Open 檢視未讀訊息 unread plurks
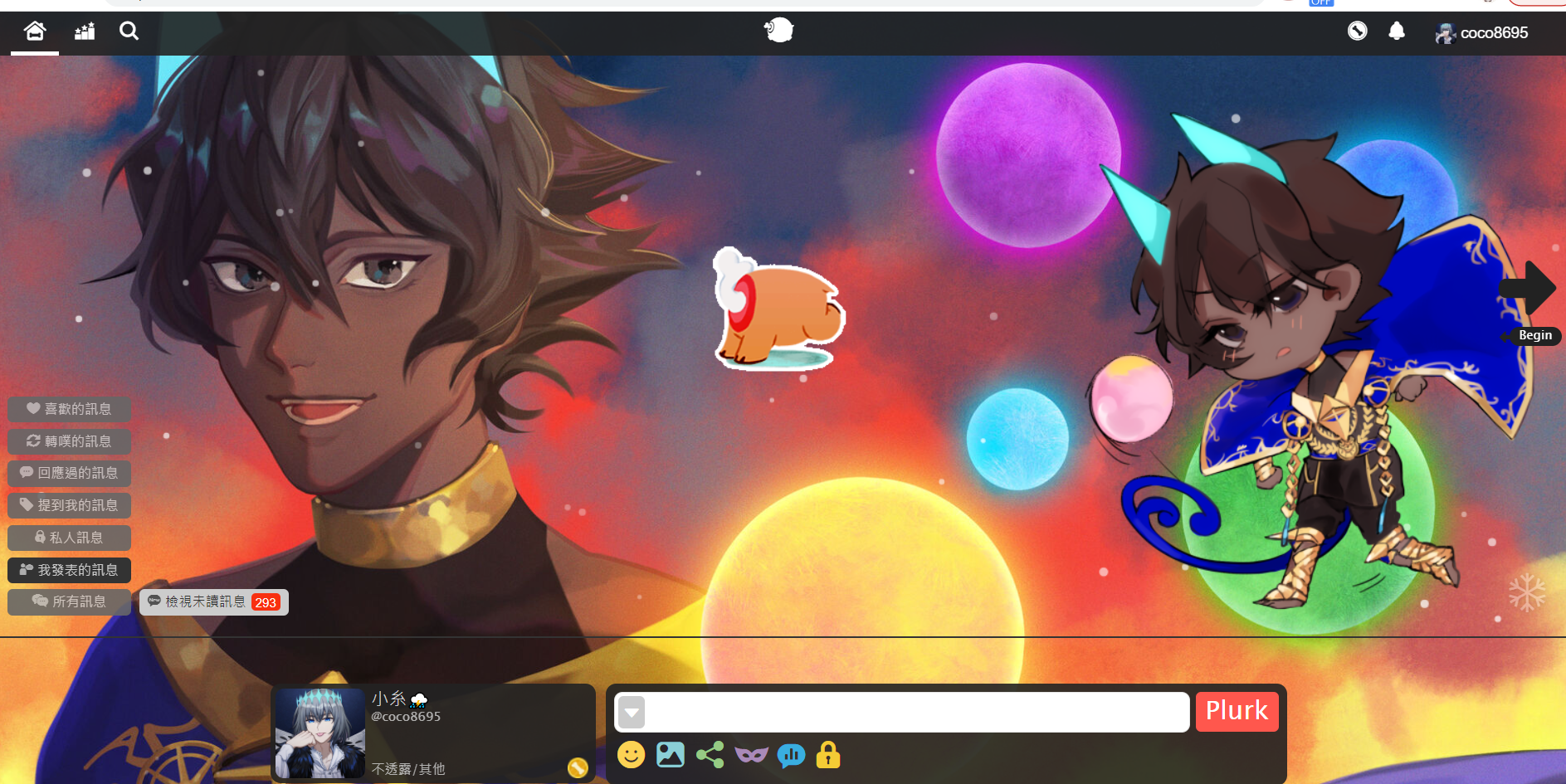This screenshot has width=1566, height=784. (214, 602)
